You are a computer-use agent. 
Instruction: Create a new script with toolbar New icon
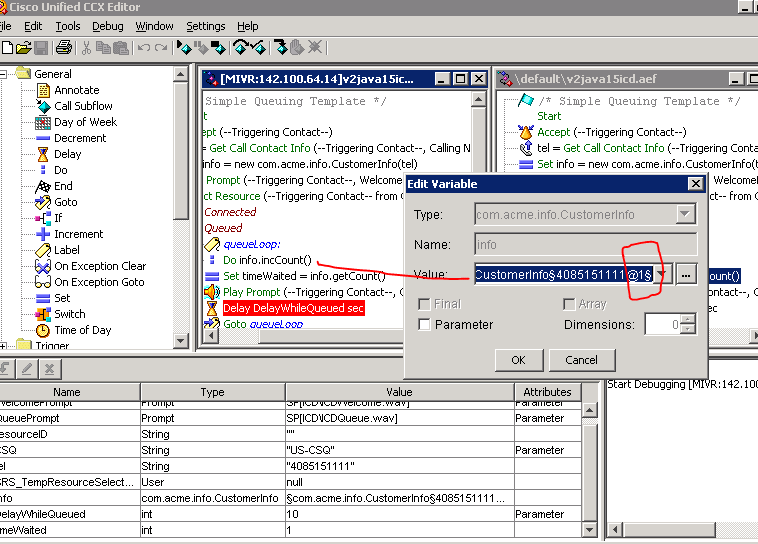click(7, 47)
